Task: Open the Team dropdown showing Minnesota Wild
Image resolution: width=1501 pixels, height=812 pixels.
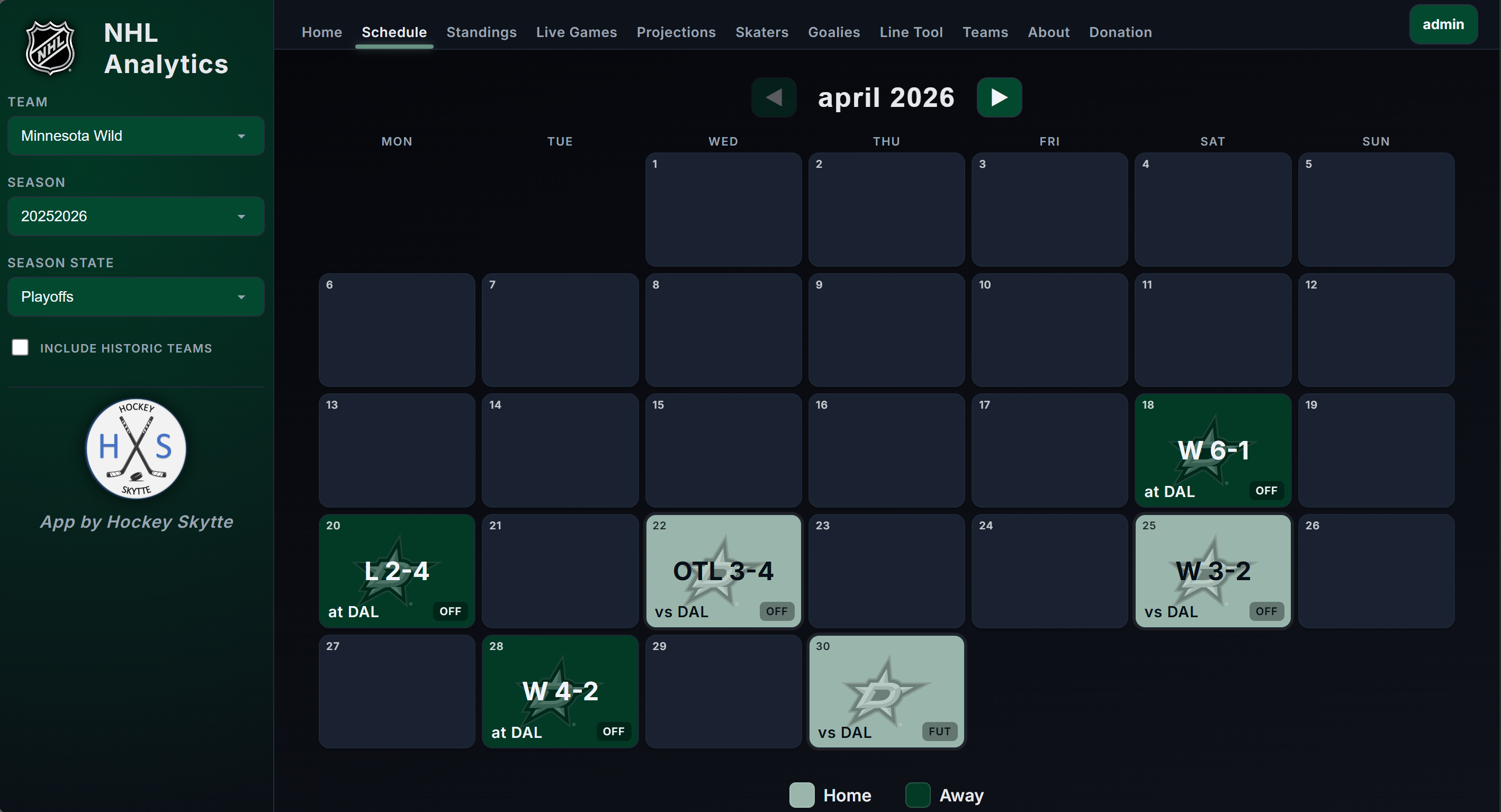Action: point(136,136)
